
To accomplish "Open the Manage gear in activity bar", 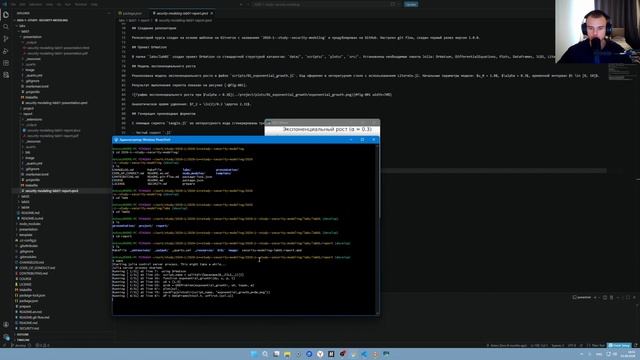I will [6, 337].
